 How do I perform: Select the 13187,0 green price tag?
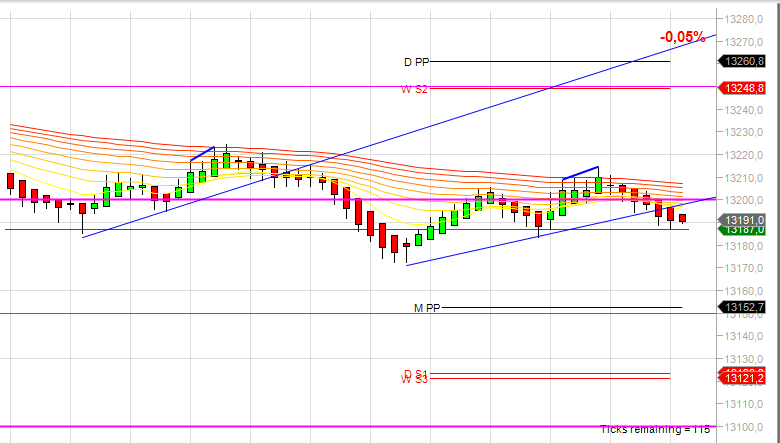click(x=741, y=230)
